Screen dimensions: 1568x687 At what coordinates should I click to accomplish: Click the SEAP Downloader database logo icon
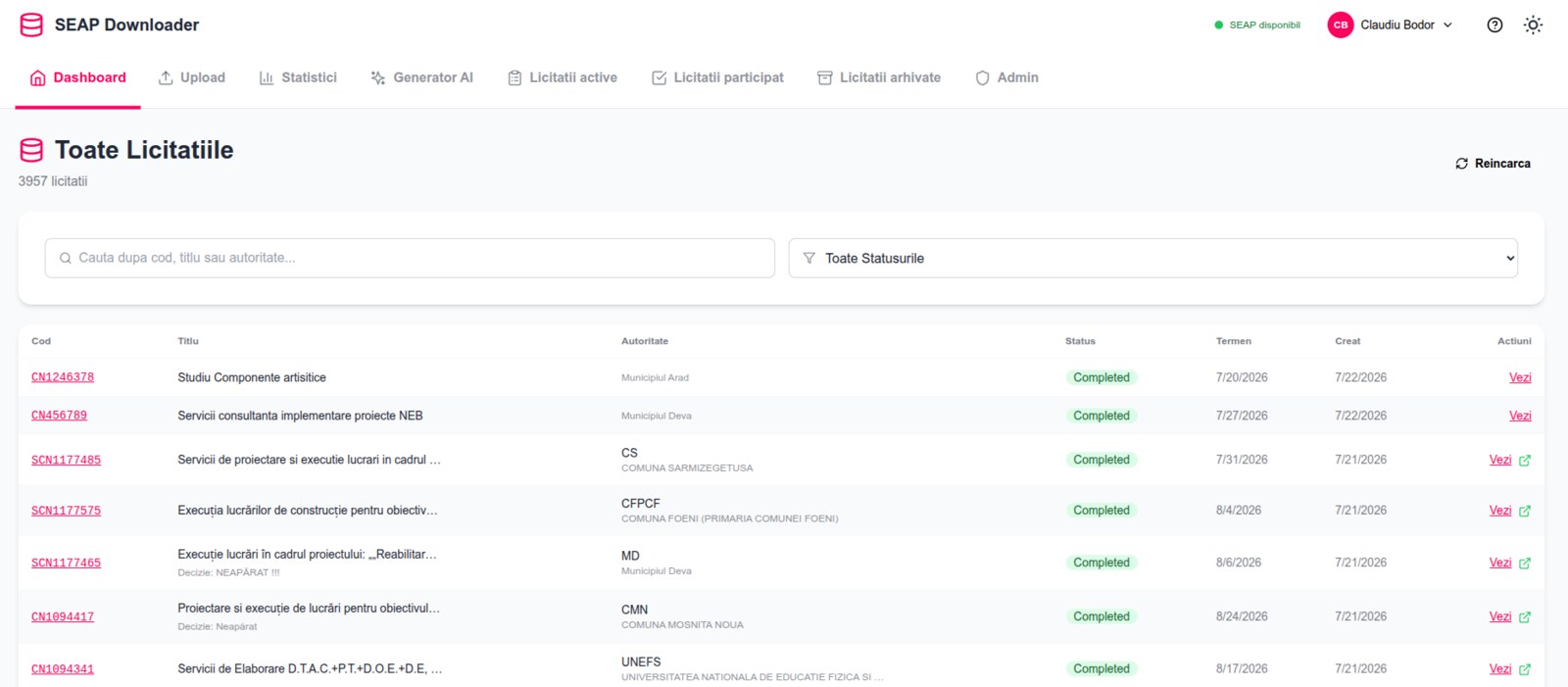[x=31, y=25]
